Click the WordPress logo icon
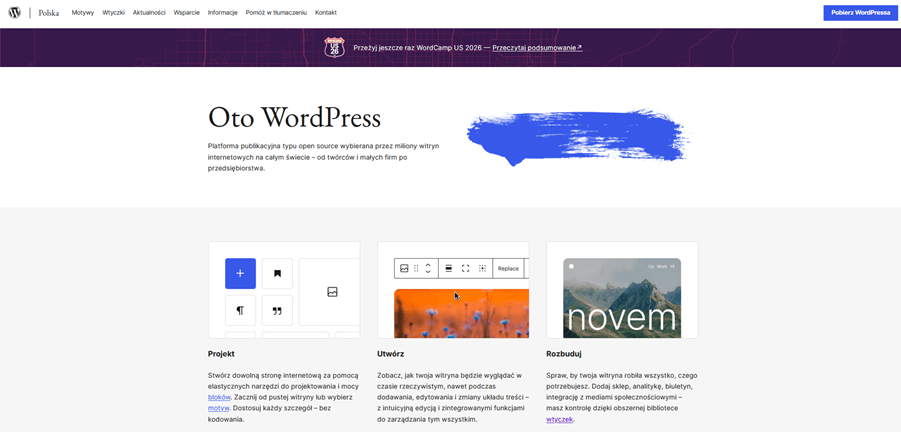The width and height of the screenshot is (901, 432). (x=14, y=13)
